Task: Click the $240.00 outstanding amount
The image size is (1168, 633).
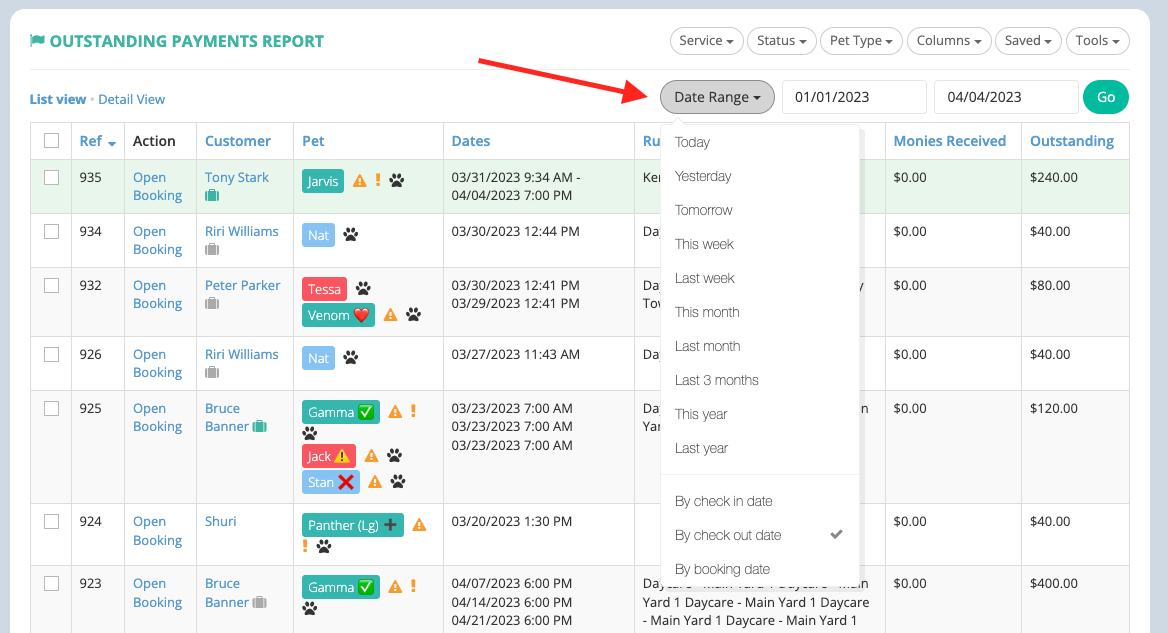Action: [x=1054, y=177]
